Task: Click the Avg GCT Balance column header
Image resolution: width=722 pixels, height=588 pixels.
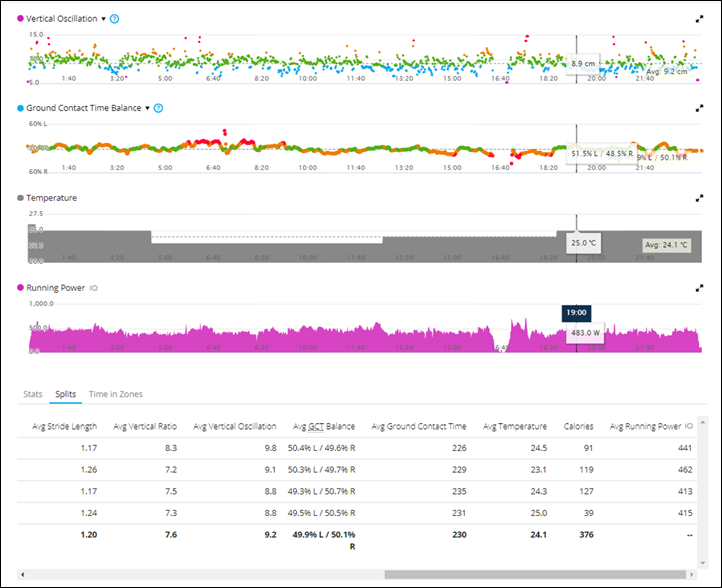Action: coord(324,426)
